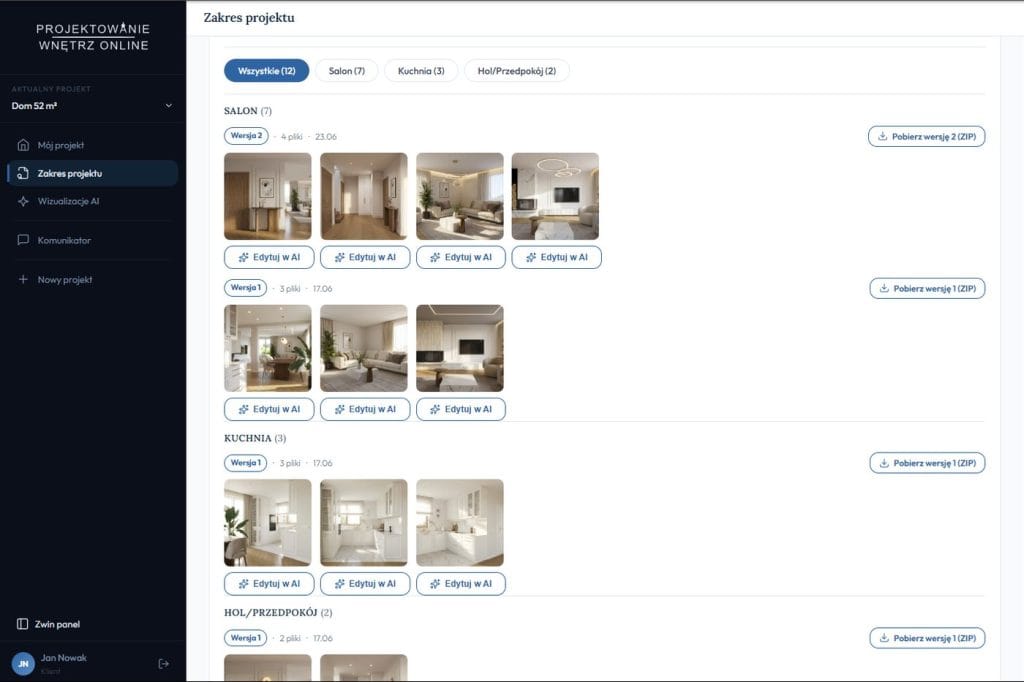Switch to the Salon (7) tab
Screen dimensions: 1024x682
[x=347, y=71]
